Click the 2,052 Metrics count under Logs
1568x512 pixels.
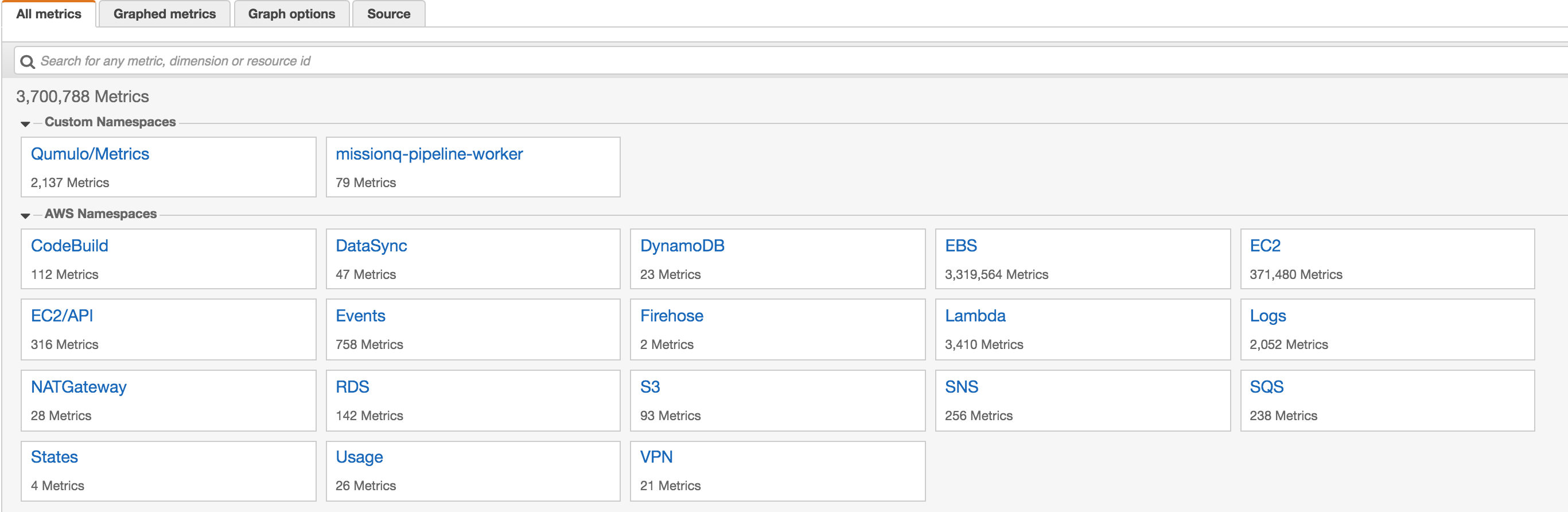tap(1289, 344)
